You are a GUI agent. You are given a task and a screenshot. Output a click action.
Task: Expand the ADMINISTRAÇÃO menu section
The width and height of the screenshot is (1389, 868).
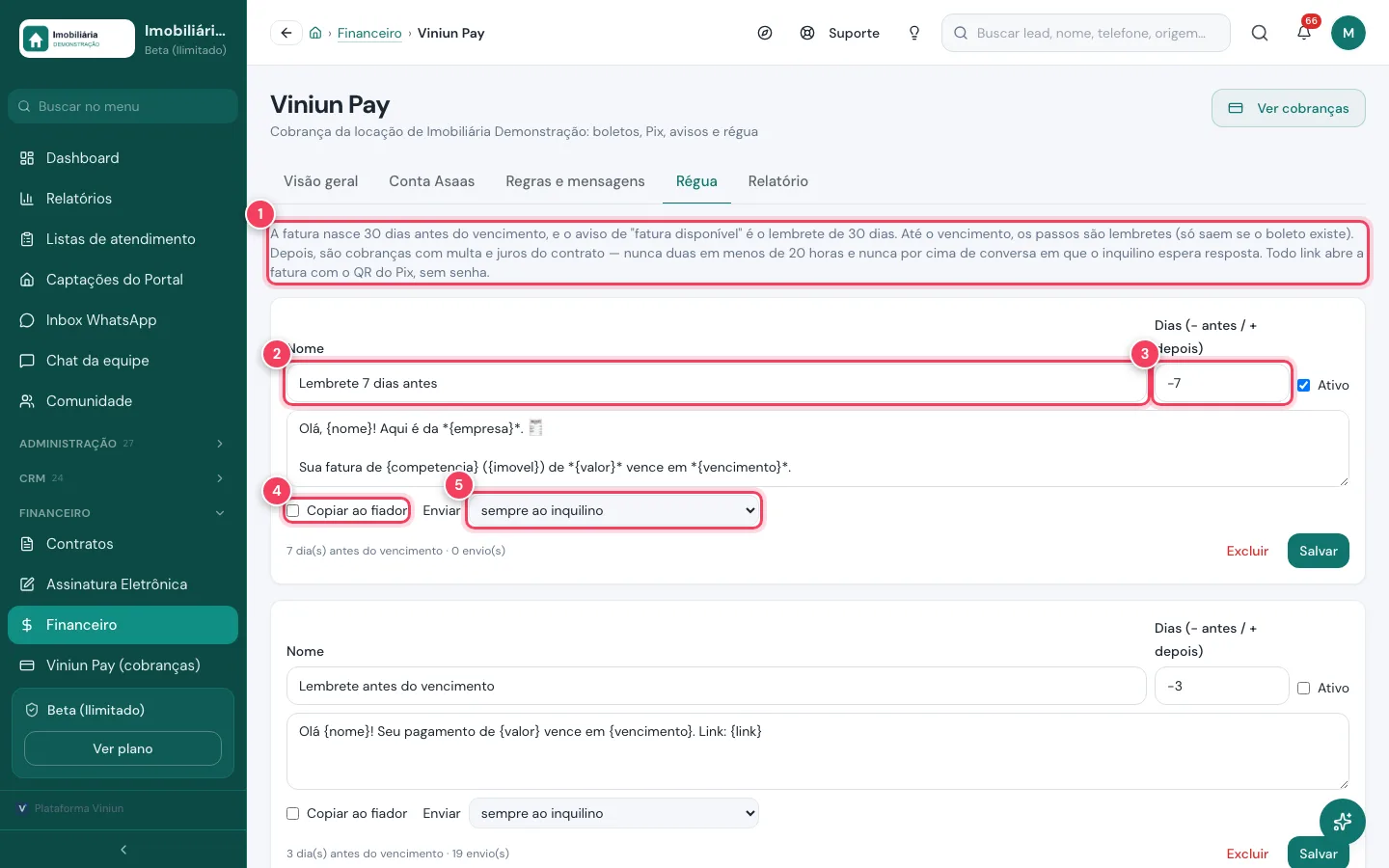pyautogui.click(x=123, y=444)
